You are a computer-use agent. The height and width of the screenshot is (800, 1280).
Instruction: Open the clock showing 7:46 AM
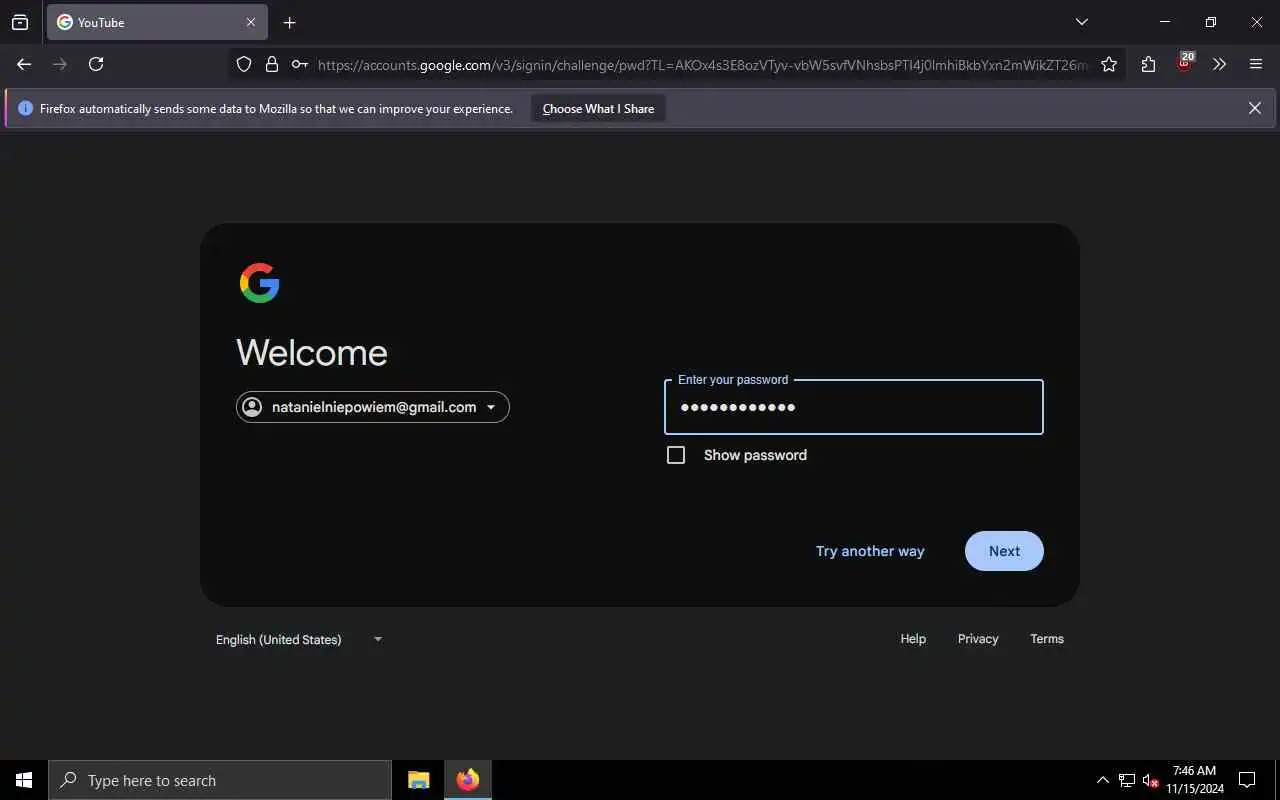click(1194, 780)
